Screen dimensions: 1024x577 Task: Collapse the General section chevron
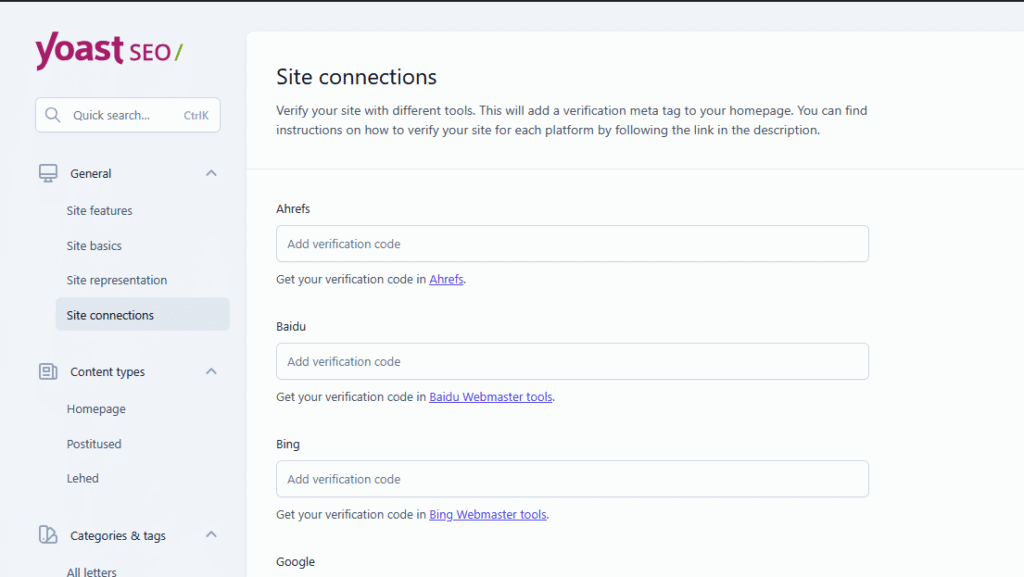[211, 173]
